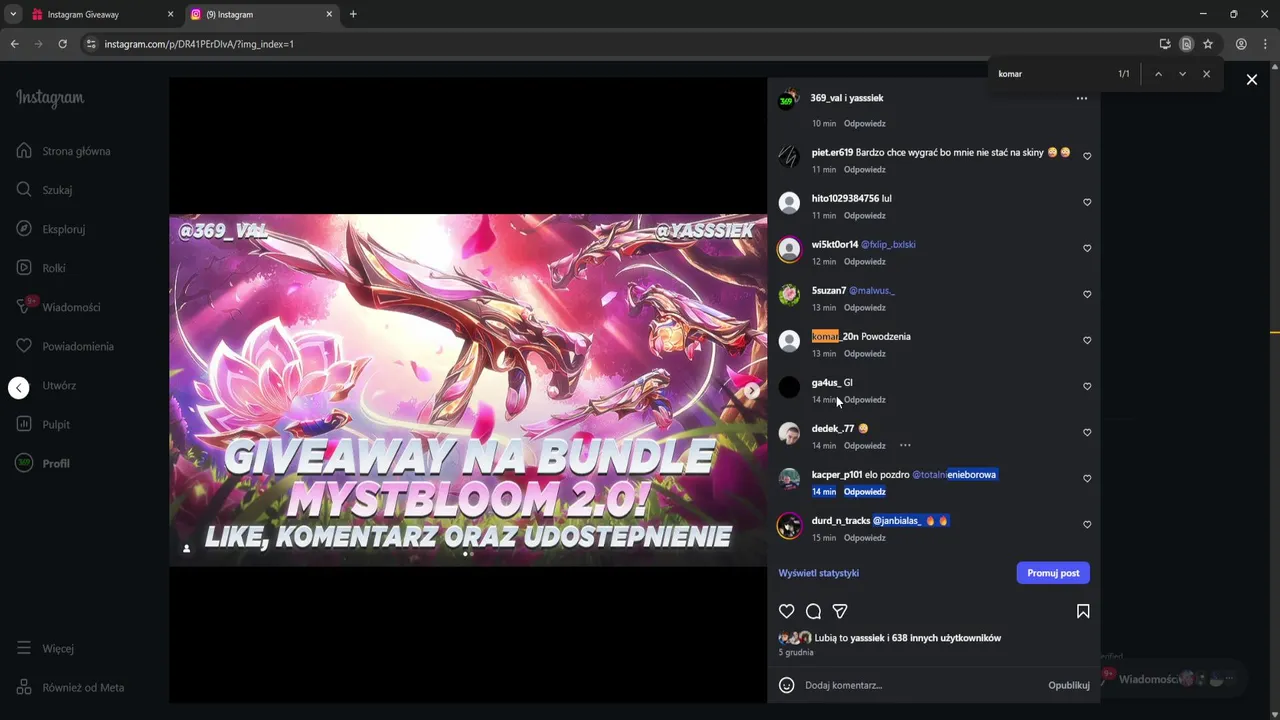The height and width of the screenshot is (720, 1280).
Task: Show tagged users on the image
Action: [x=186, y=548]
